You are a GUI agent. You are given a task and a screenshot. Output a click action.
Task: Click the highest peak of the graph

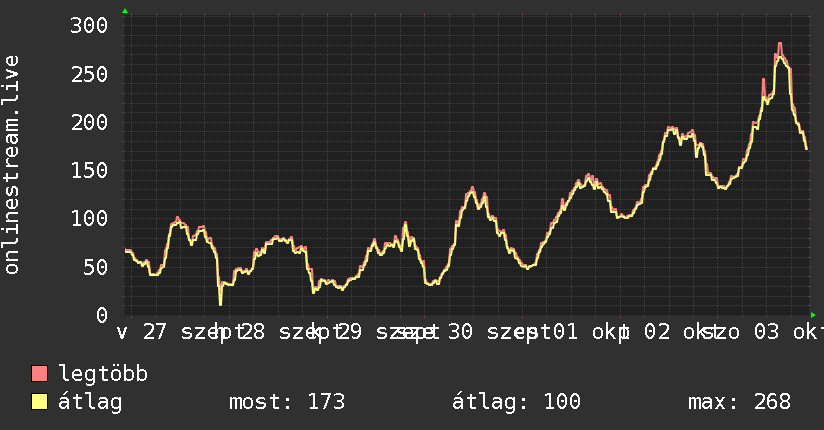780,45
